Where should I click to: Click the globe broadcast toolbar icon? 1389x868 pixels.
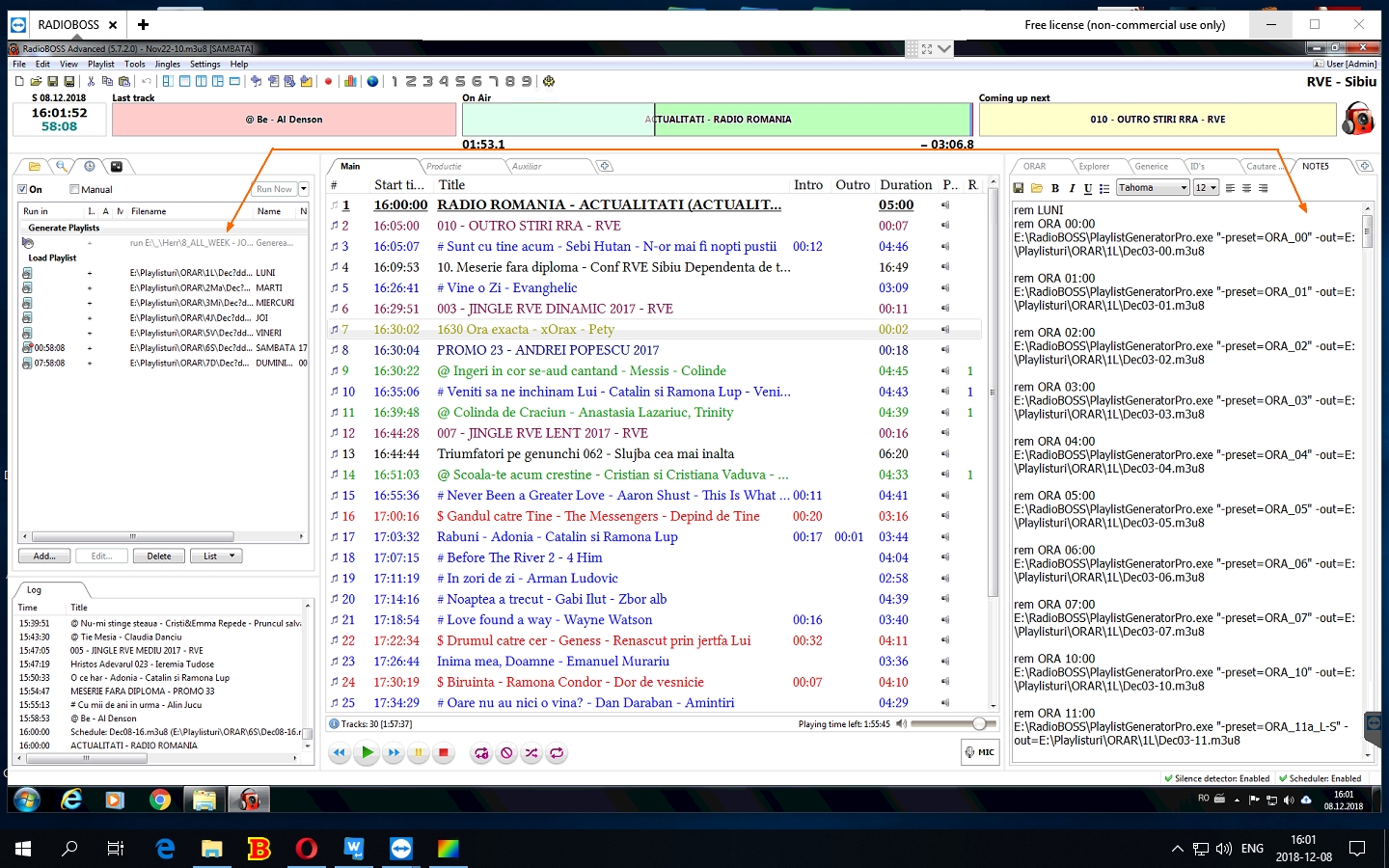[x=372, y=82]
